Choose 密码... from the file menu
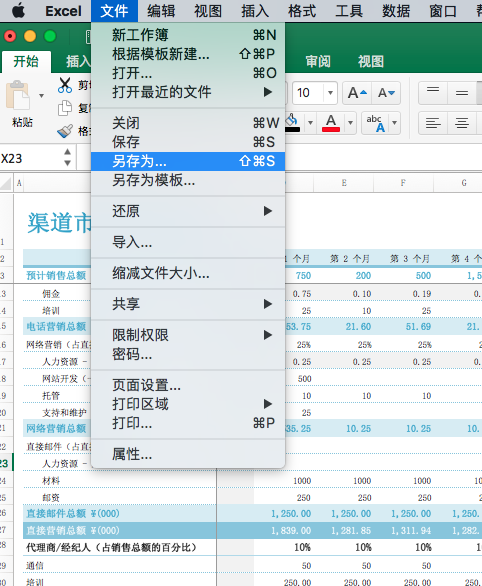This screenshot has width=482, height=586. 188,354
